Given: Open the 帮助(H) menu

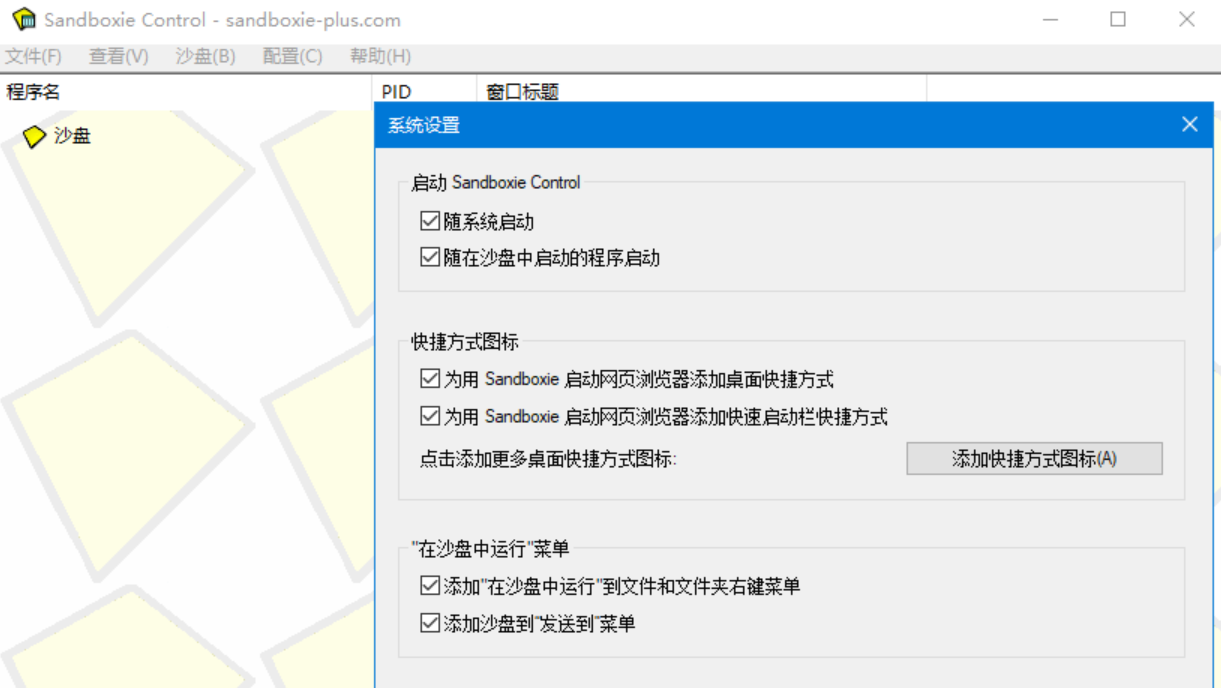Looking at the screenshot, I should tap(380, 56).
